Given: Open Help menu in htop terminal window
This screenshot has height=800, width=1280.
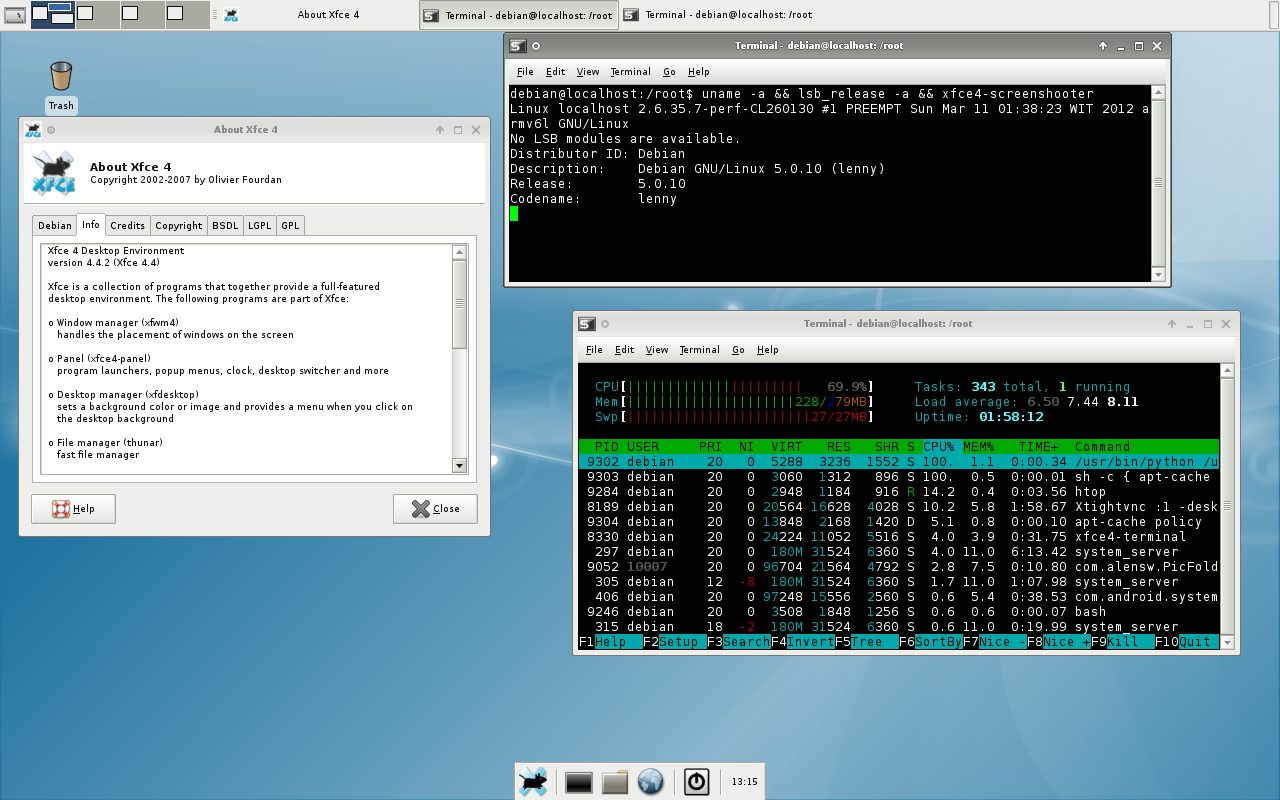Looking at the screenshot, I should coord(768,350).
